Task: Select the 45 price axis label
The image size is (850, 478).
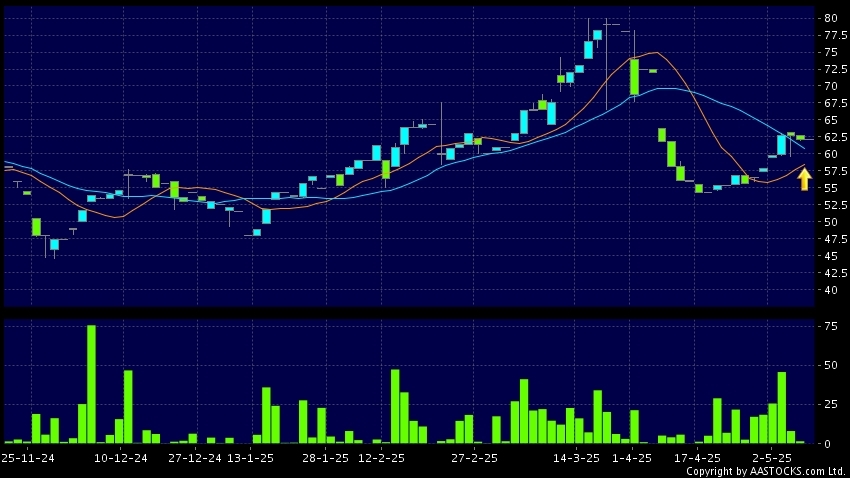Action: point(830,256)
